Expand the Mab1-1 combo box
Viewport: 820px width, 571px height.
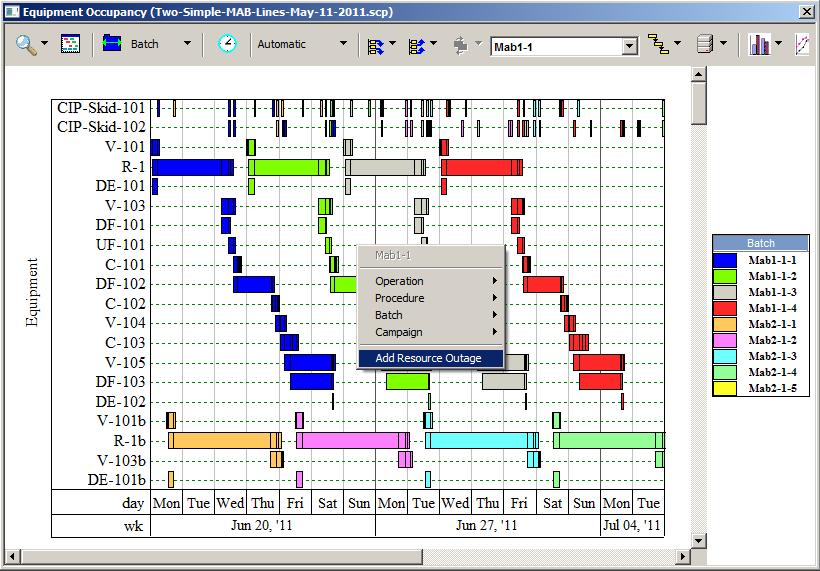629,46
